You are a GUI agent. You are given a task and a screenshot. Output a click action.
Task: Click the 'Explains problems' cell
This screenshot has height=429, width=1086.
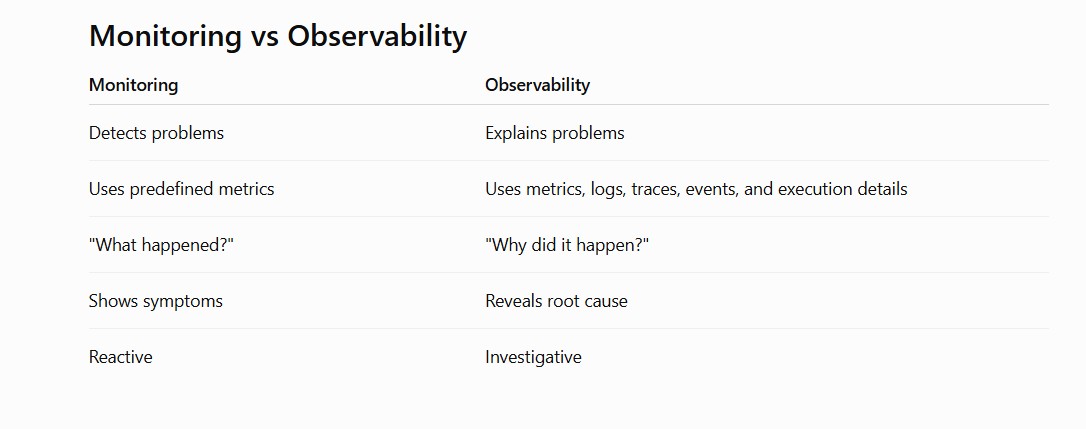555,133
